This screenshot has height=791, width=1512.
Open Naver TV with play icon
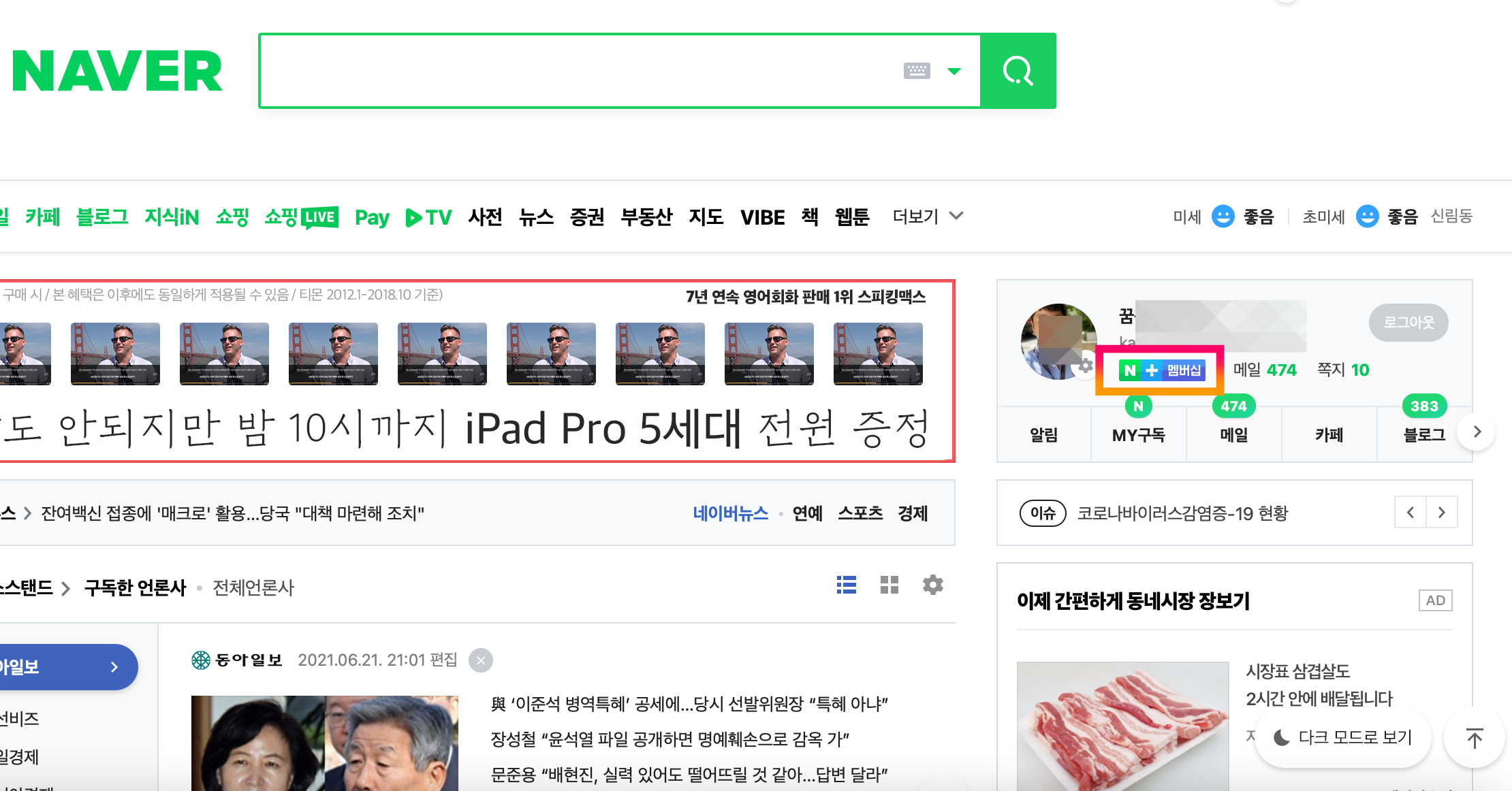[428, 217]
